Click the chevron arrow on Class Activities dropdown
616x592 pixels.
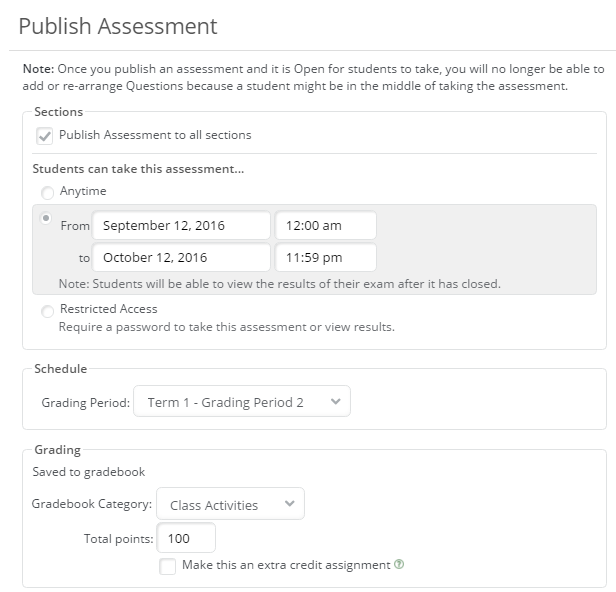tap(290, 505)
